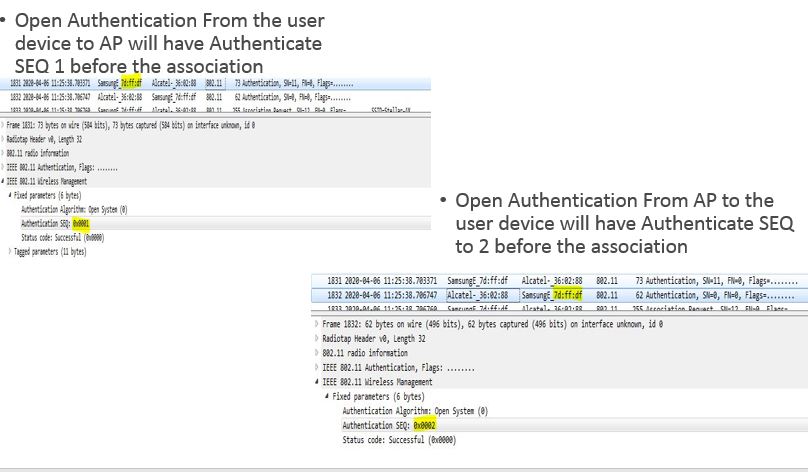Select unselected packet 1831 row in the lower capture

pos(560,281)
